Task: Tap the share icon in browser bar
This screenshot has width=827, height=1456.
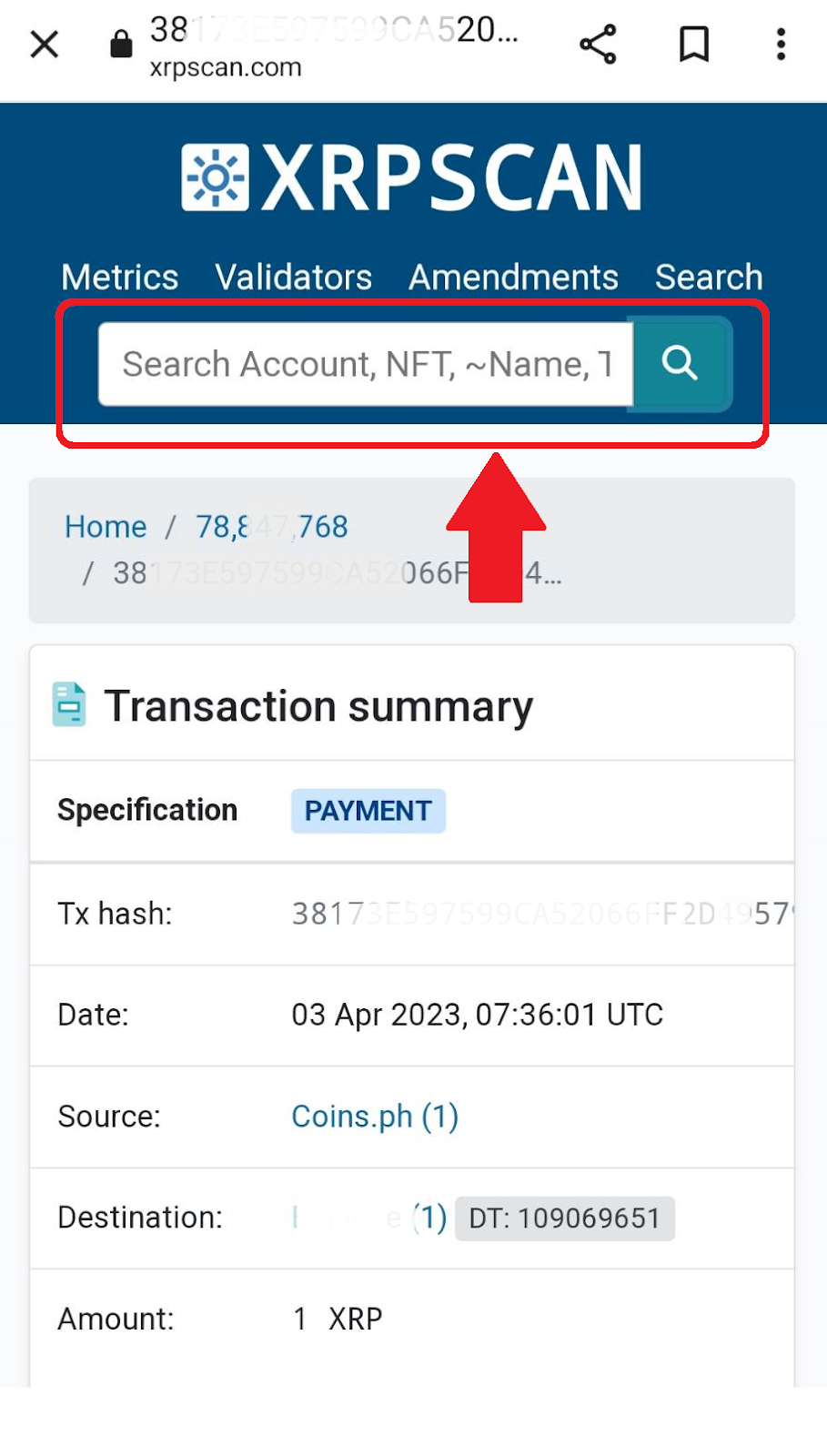Action: click(x=598, y=44)
